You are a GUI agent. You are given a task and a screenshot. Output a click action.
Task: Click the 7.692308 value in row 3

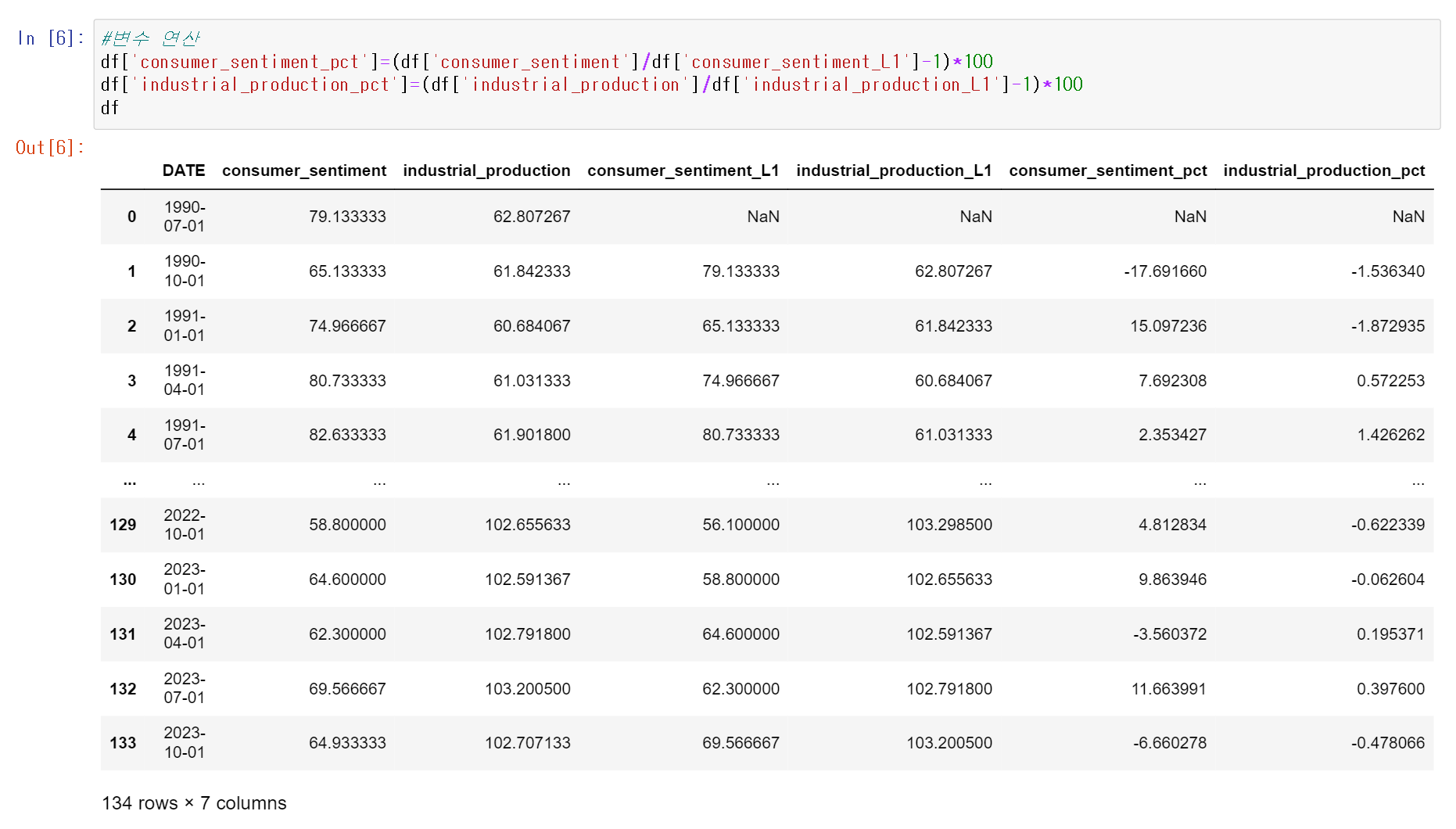[1172, 381]
